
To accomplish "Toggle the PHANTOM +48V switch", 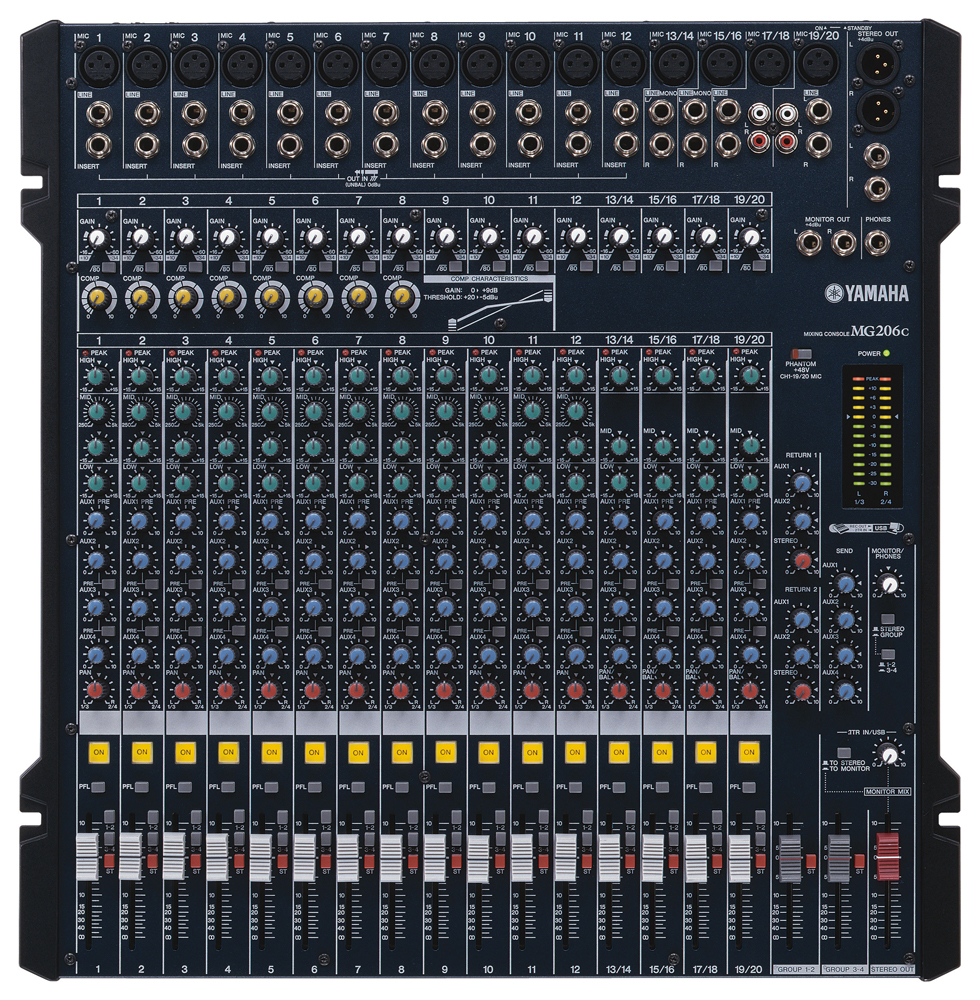I will (x=801, y=354).
